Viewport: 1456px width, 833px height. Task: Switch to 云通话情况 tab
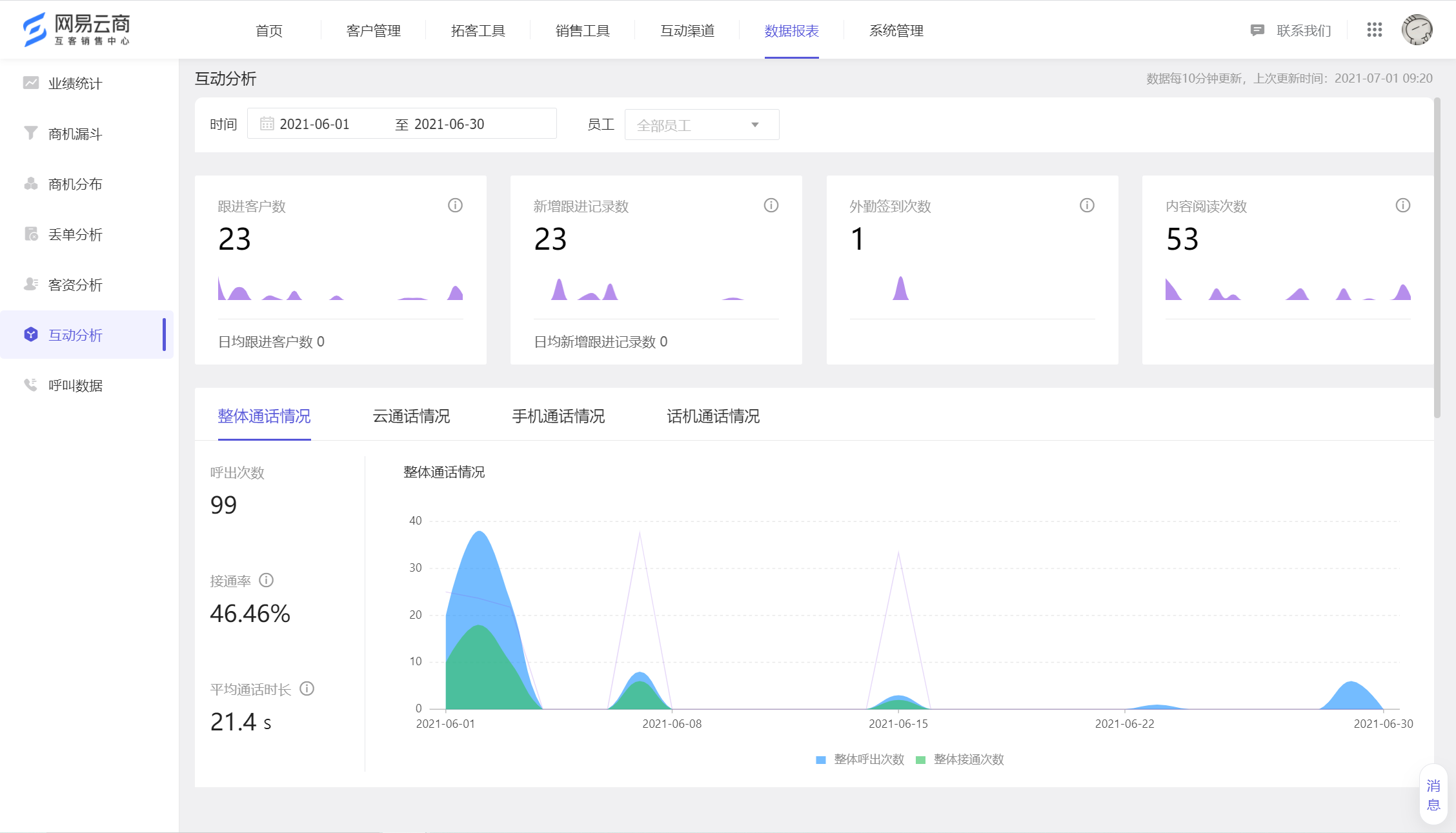[x=412, y=416]
